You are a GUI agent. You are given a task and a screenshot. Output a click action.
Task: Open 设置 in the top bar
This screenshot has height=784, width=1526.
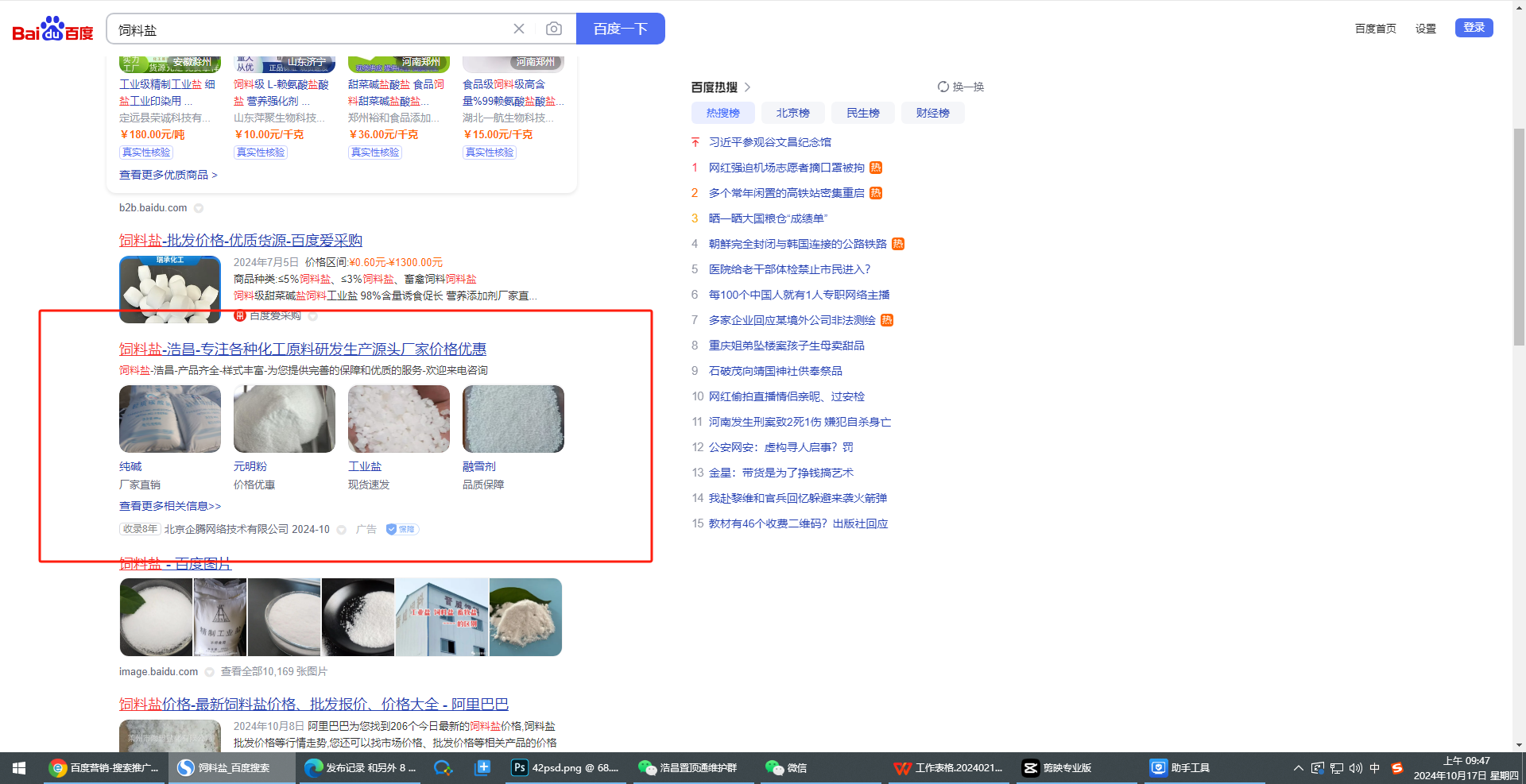1426,29
